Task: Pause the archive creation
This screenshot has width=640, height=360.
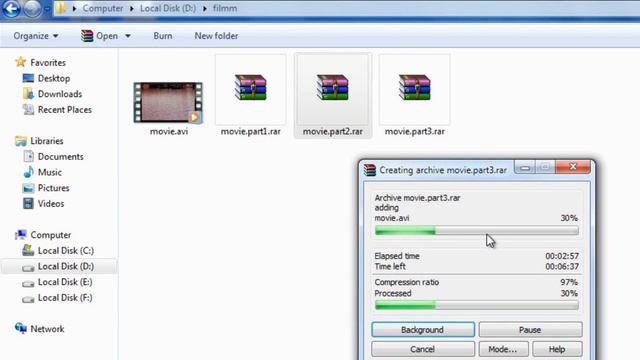Action: click(x=530, y=329)
